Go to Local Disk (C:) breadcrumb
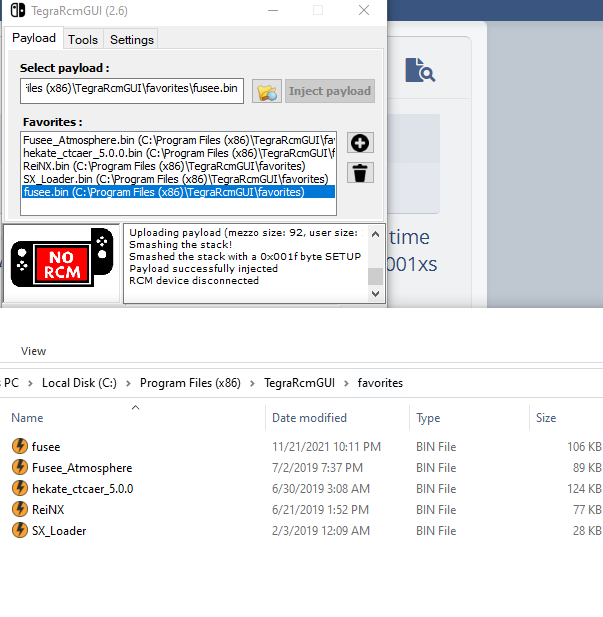 tap(79, 383)
